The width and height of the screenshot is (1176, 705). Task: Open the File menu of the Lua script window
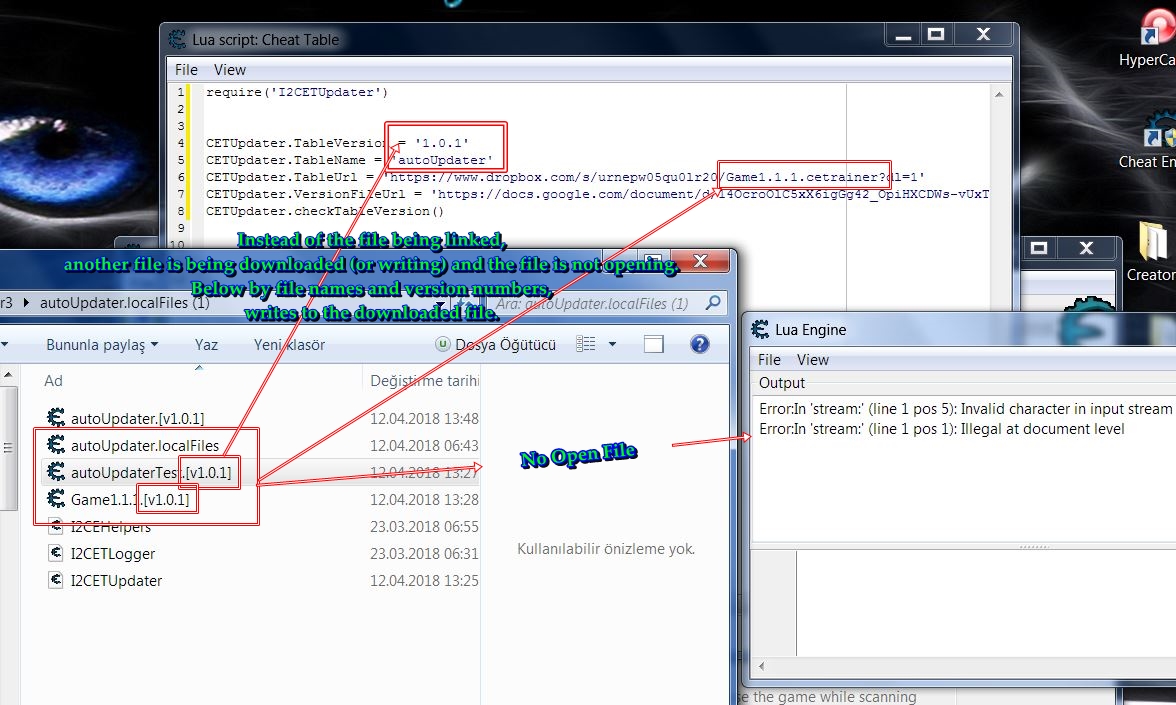pyautogui.click(x=185, y=69)
